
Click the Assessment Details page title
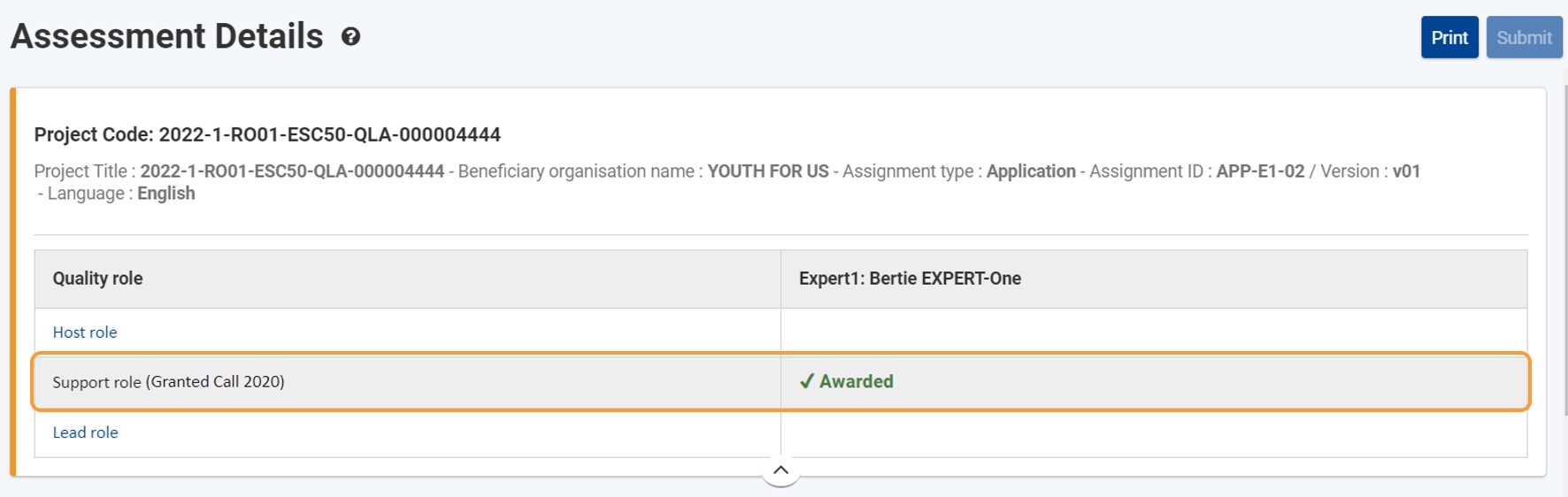[167, 36]
